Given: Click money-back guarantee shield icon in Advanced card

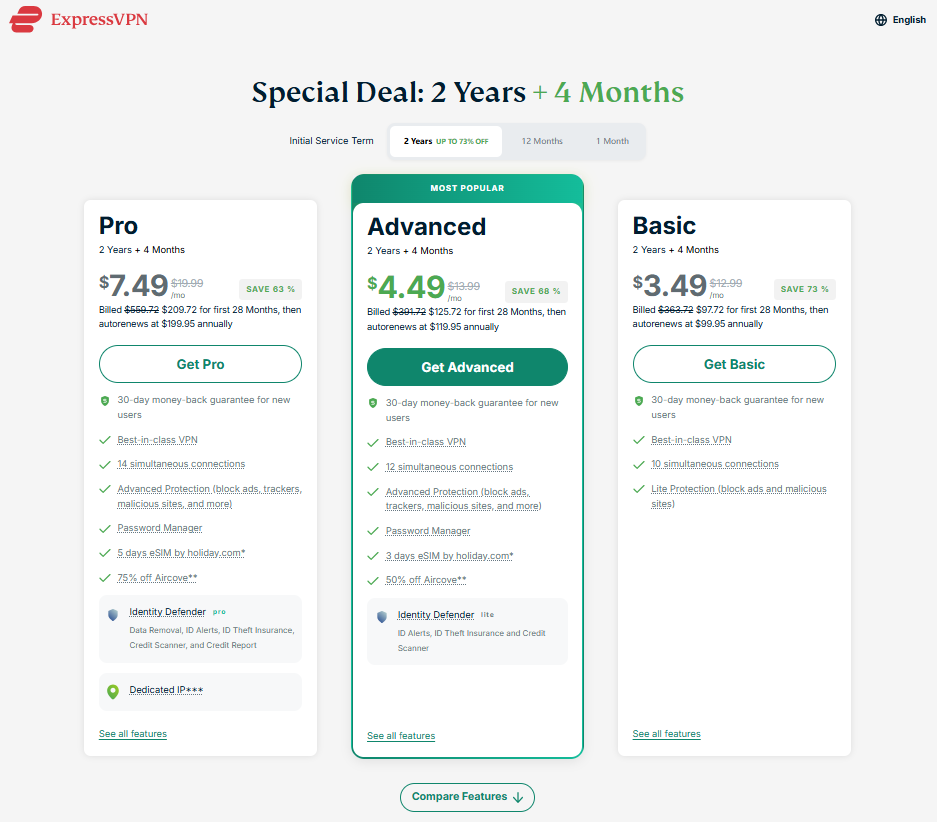Looking at the screenshot, I should [373, 403].
